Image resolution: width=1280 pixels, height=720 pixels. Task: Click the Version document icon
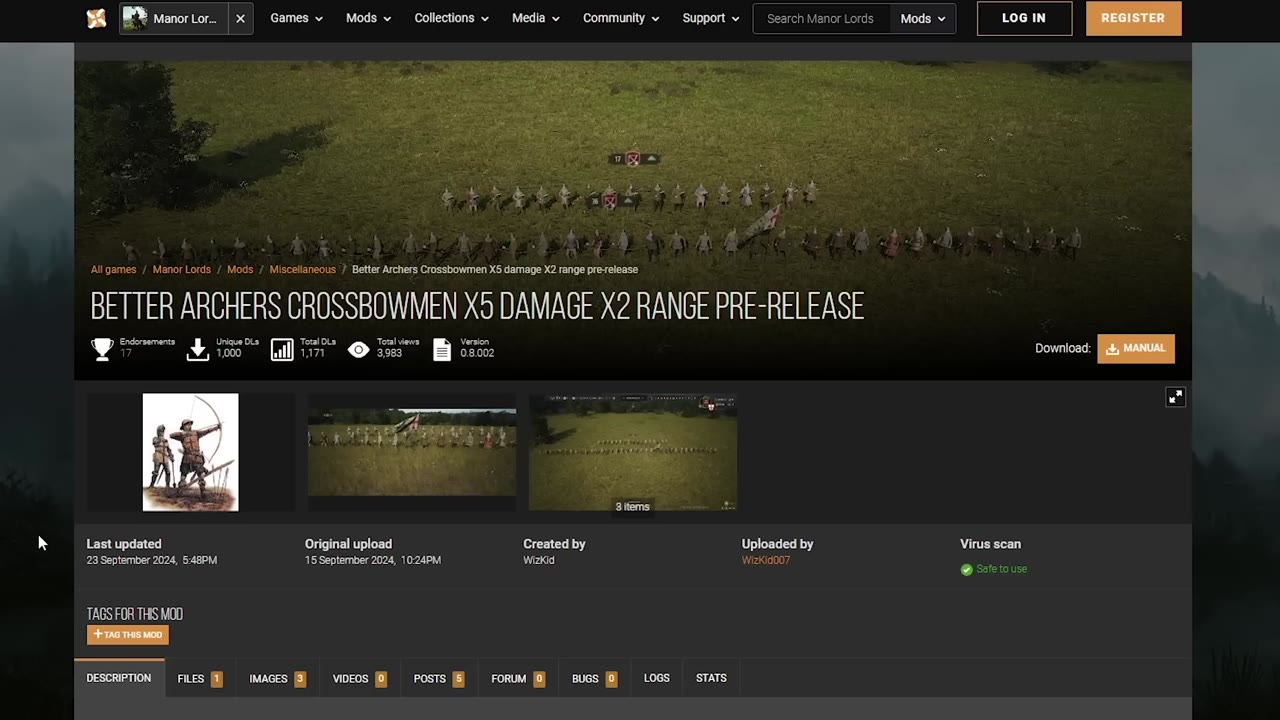[x=442, y=349]
